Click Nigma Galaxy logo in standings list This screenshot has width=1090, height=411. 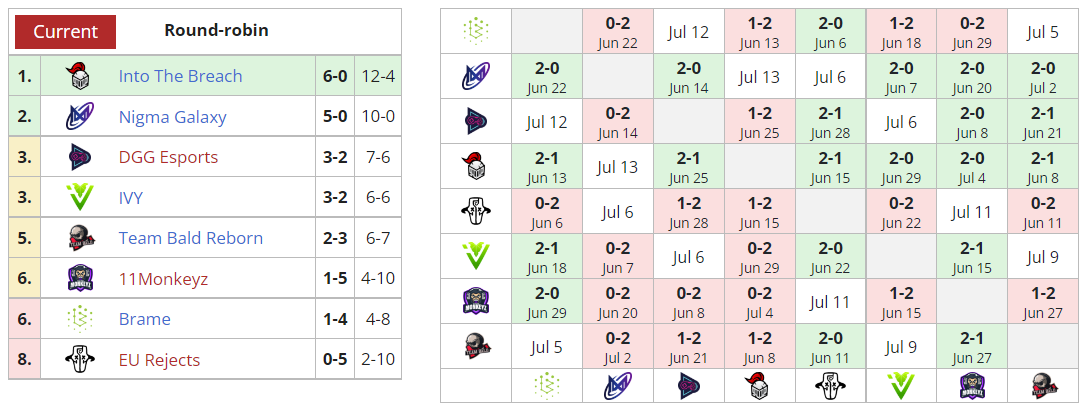point(79,117)
